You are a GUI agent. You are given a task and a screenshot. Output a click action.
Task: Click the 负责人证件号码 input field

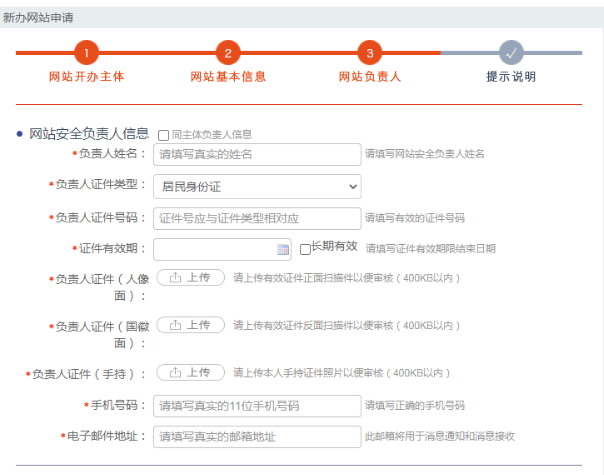click(x=257, y=218)
